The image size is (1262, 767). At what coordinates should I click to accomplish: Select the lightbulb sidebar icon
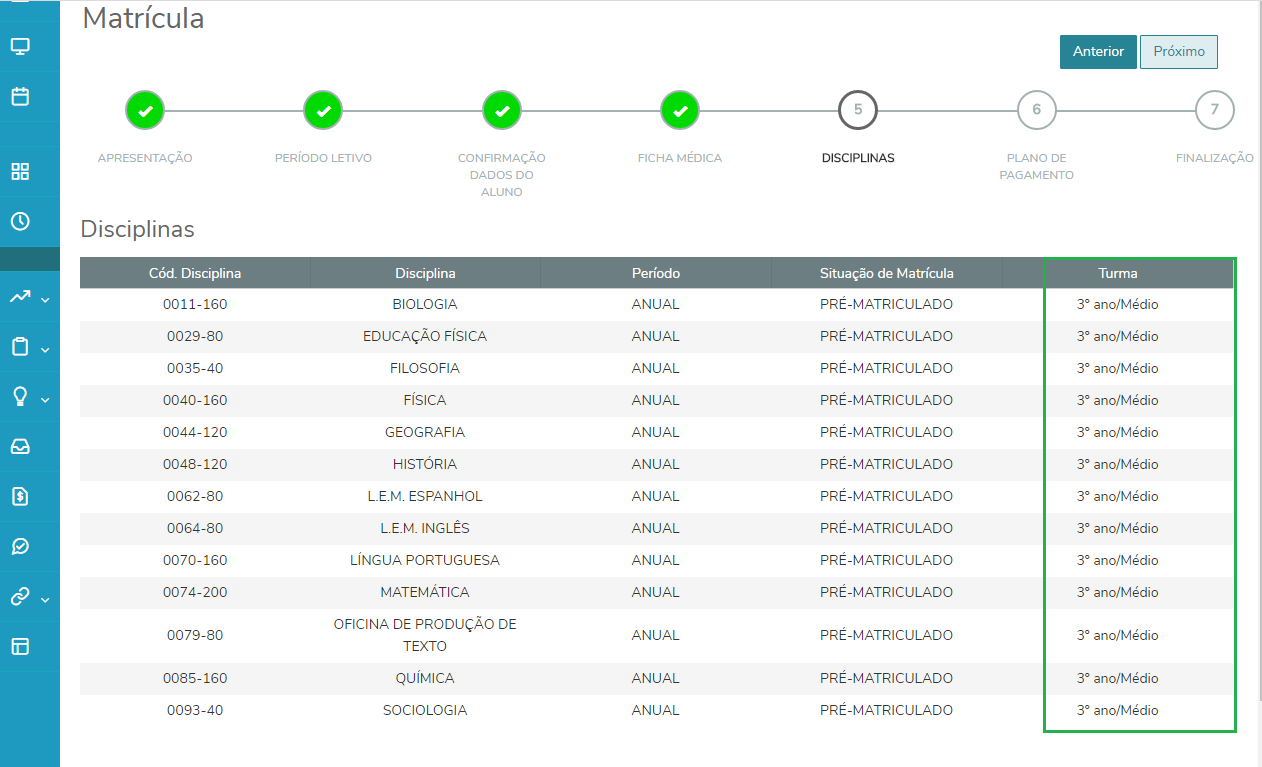point(20,396)
